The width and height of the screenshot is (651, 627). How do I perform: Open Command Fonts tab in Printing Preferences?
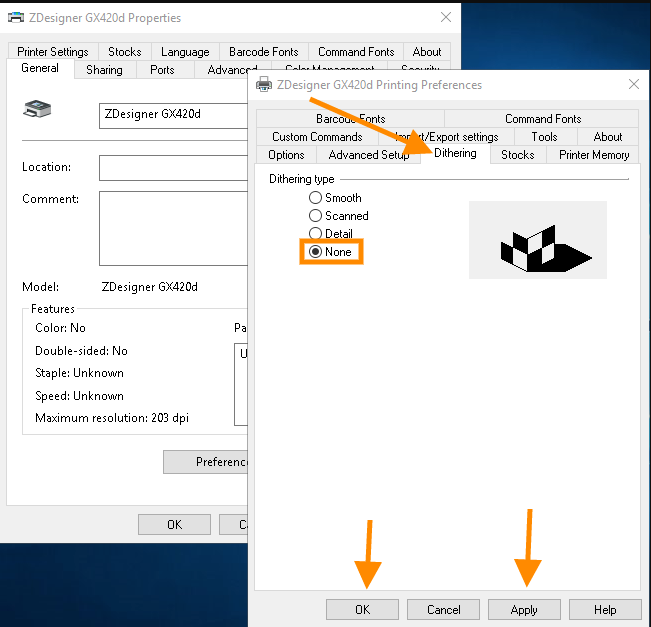(x=543, y=119)
